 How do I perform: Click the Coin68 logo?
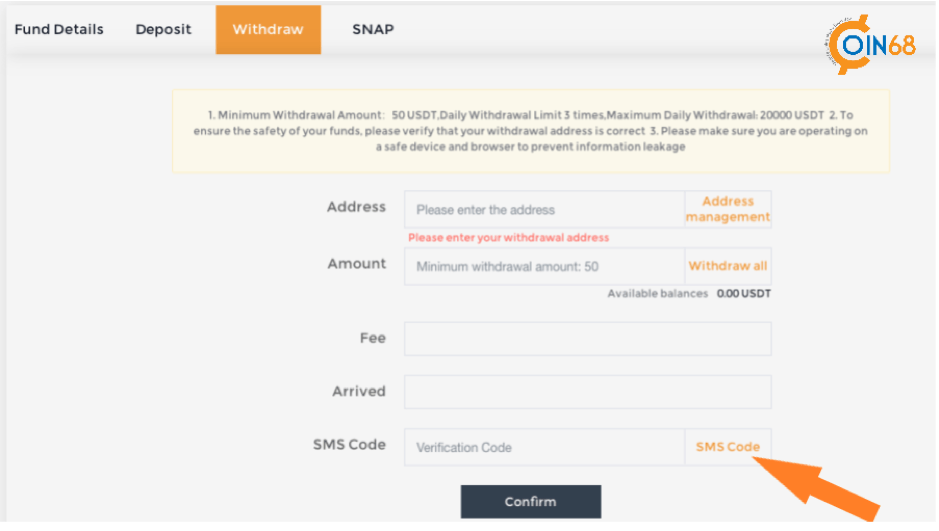point(871,44)
